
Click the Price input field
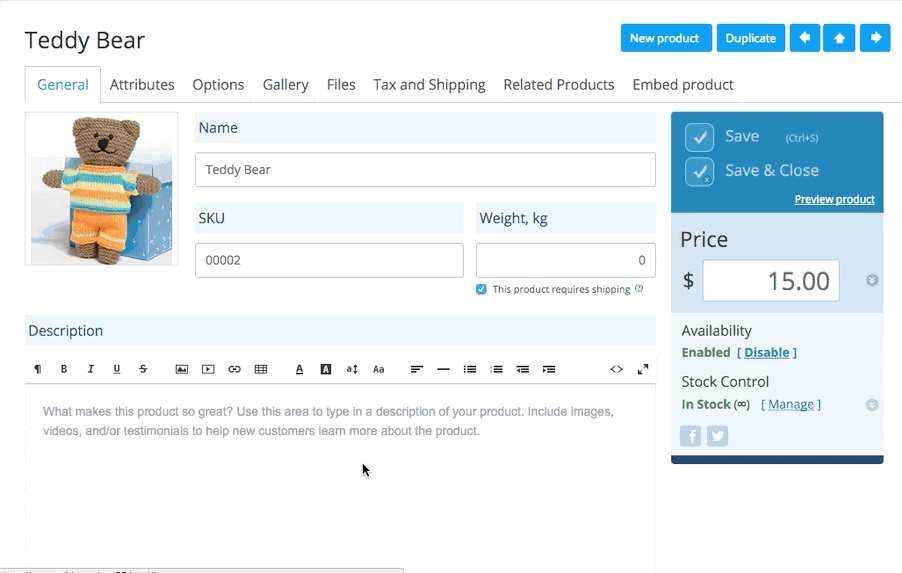tap(771, 281)
